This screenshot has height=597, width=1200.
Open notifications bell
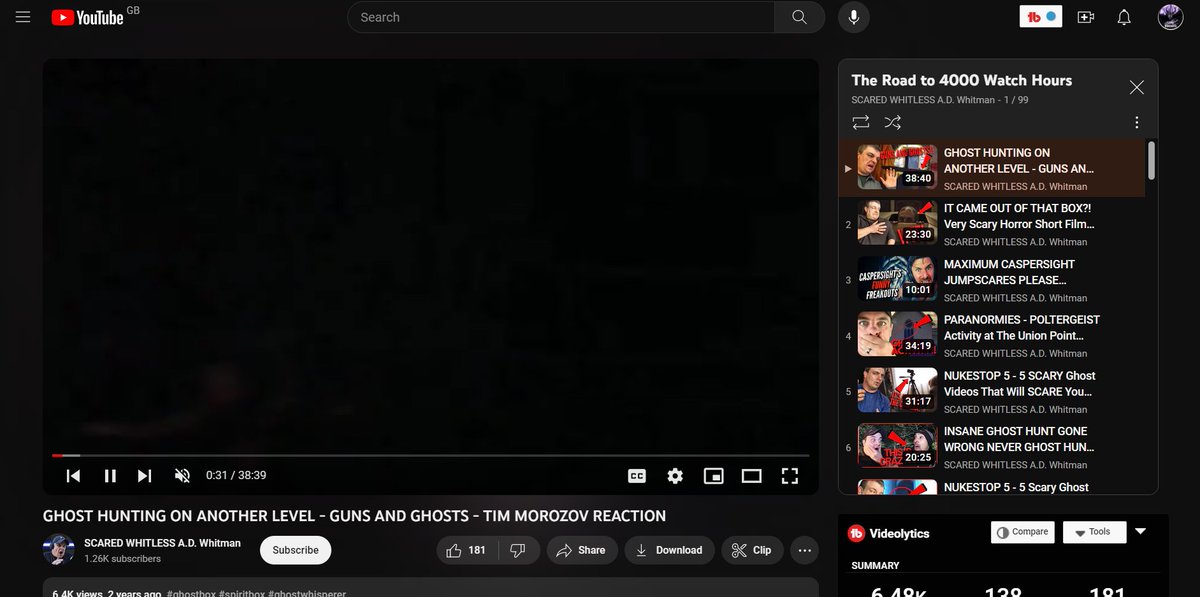click(x=1124, y=17)
